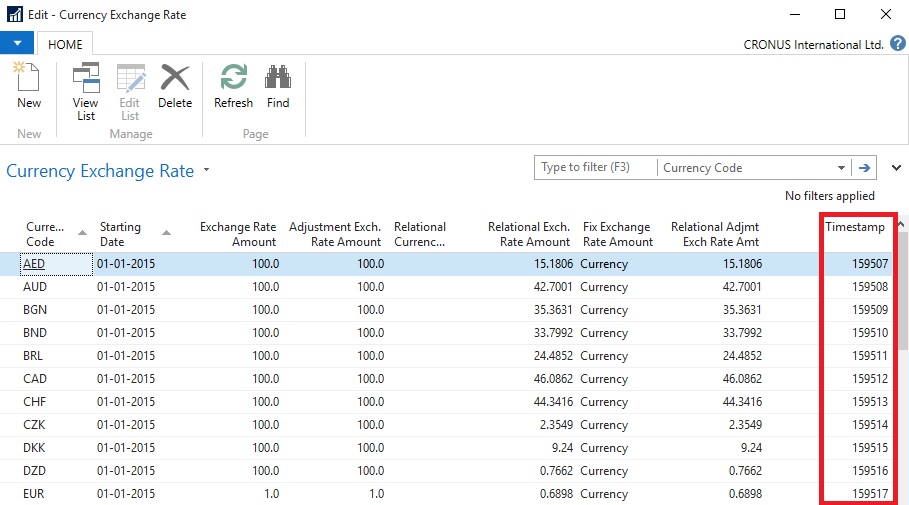Click the application icon in the title bar
Viewport: 909px width, 505px height.
click(x=15, y=15)
